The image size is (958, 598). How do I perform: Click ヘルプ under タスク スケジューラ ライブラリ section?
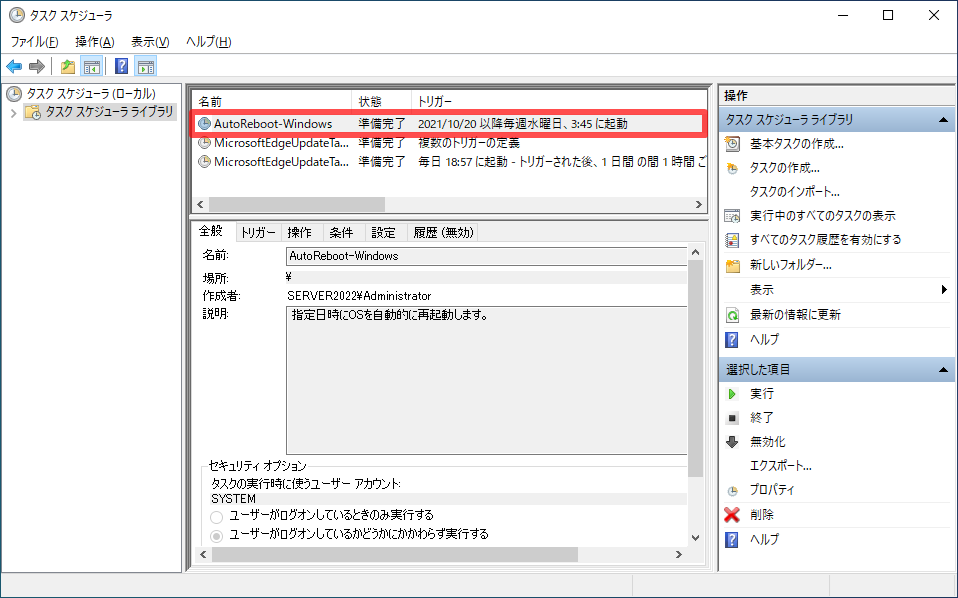pyautogui.click(x=764, y=340)
